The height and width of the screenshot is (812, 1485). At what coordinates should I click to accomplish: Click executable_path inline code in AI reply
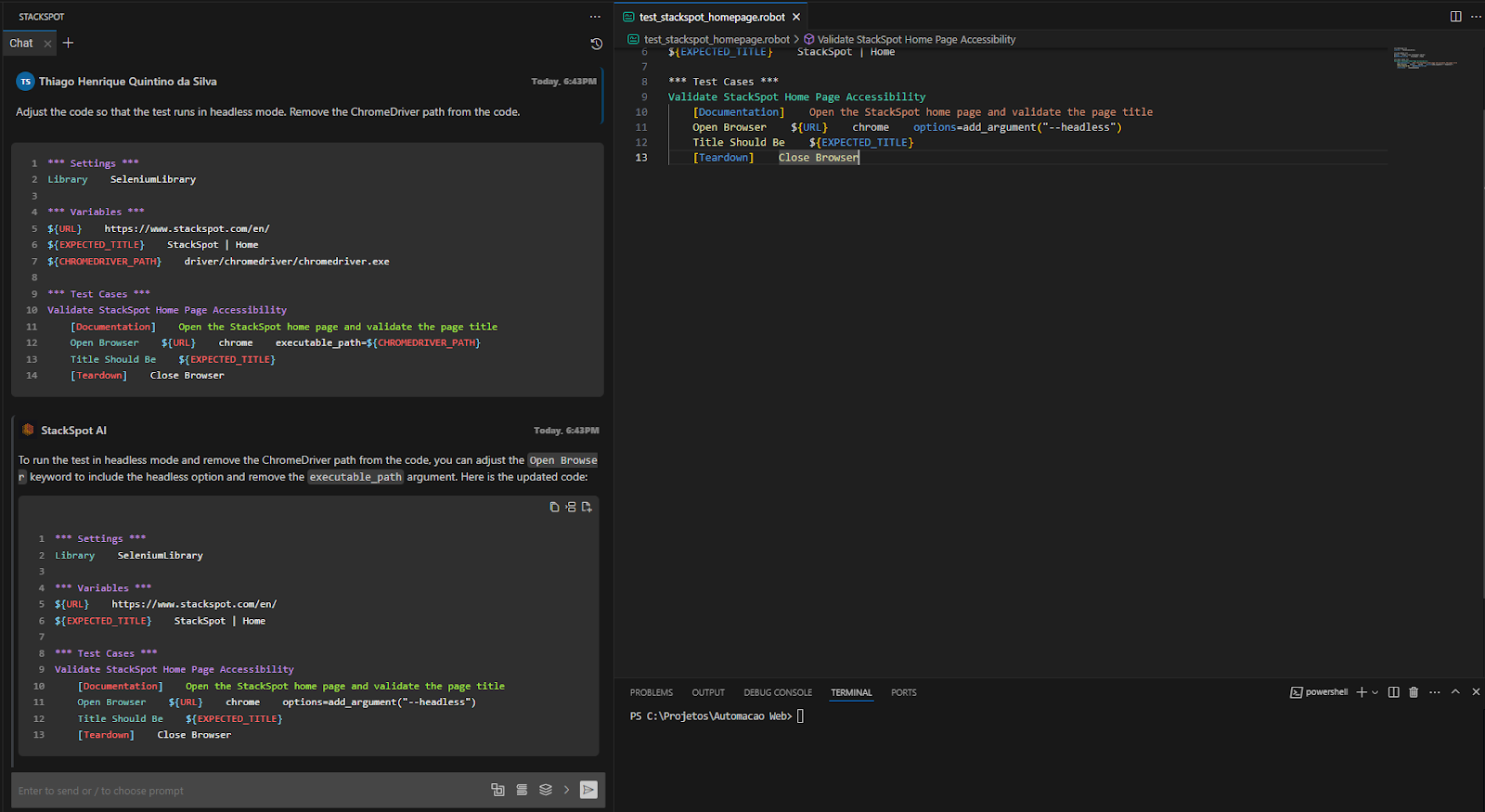click(x=355, y=477)
